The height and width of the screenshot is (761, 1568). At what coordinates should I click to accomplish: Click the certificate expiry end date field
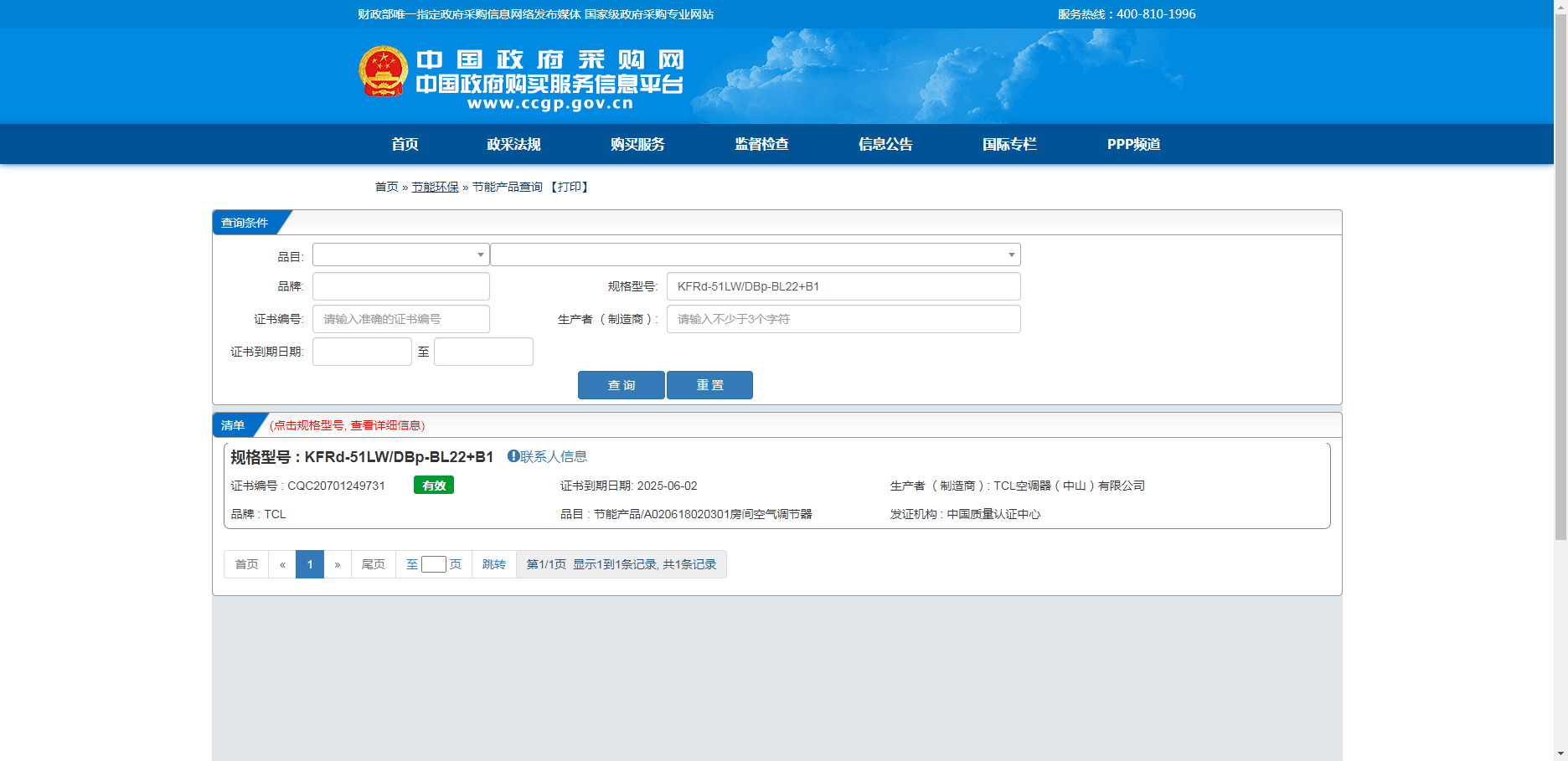tap(483, 352)
